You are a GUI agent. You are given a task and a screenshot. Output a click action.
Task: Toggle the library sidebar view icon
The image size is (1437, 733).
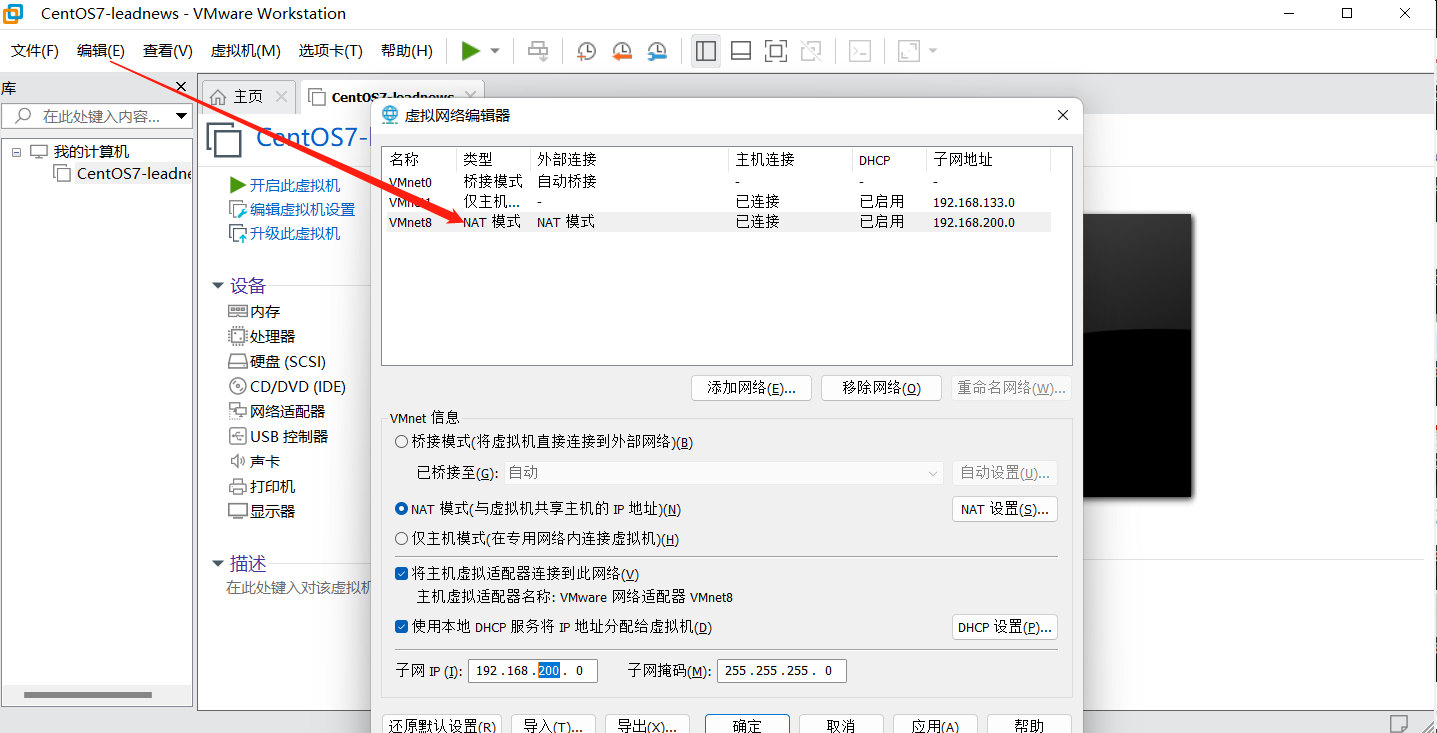pos(706,51)
